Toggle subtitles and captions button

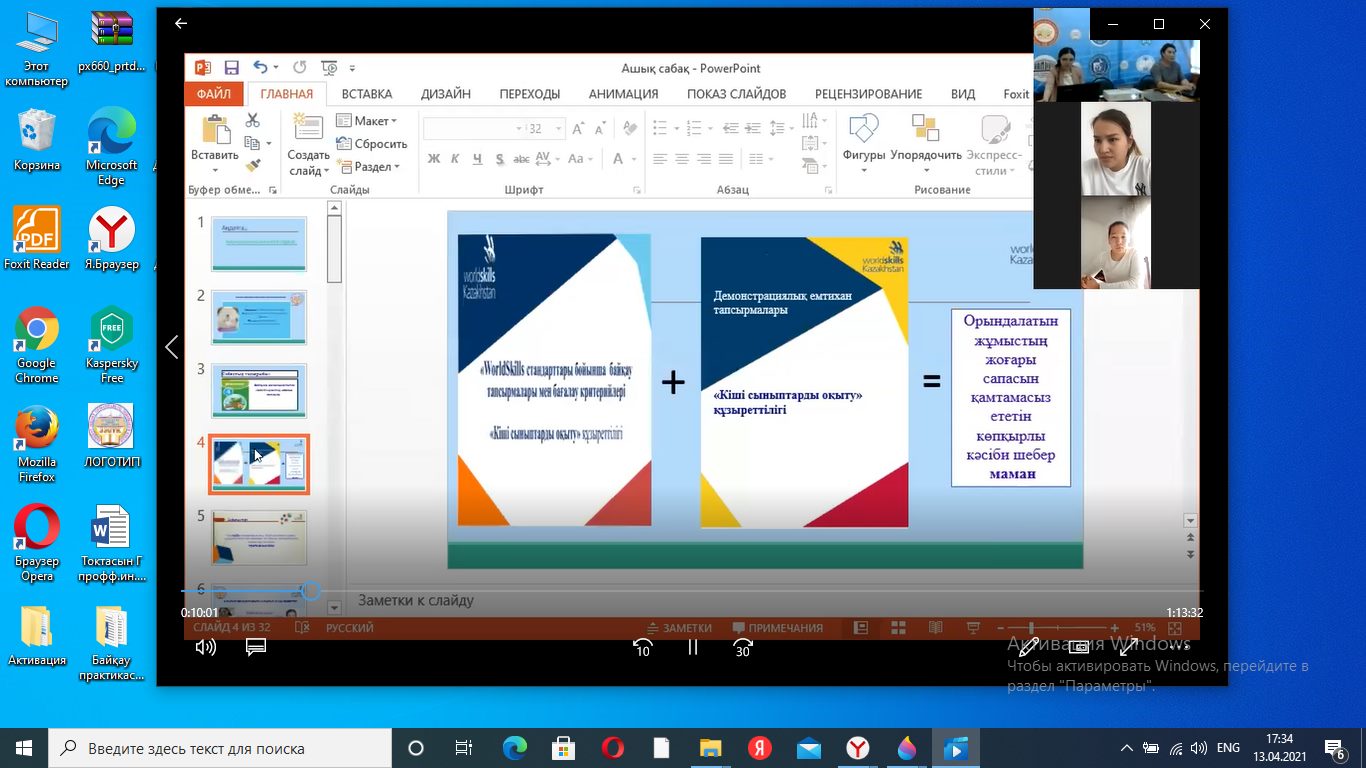(256, 647)
